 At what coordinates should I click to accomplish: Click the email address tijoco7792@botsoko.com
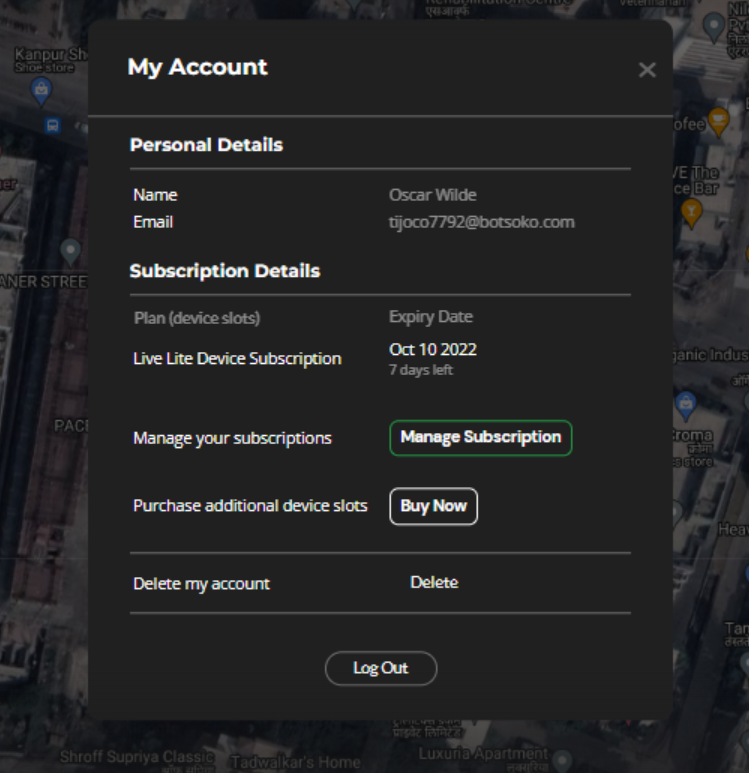tap(481, 222)
